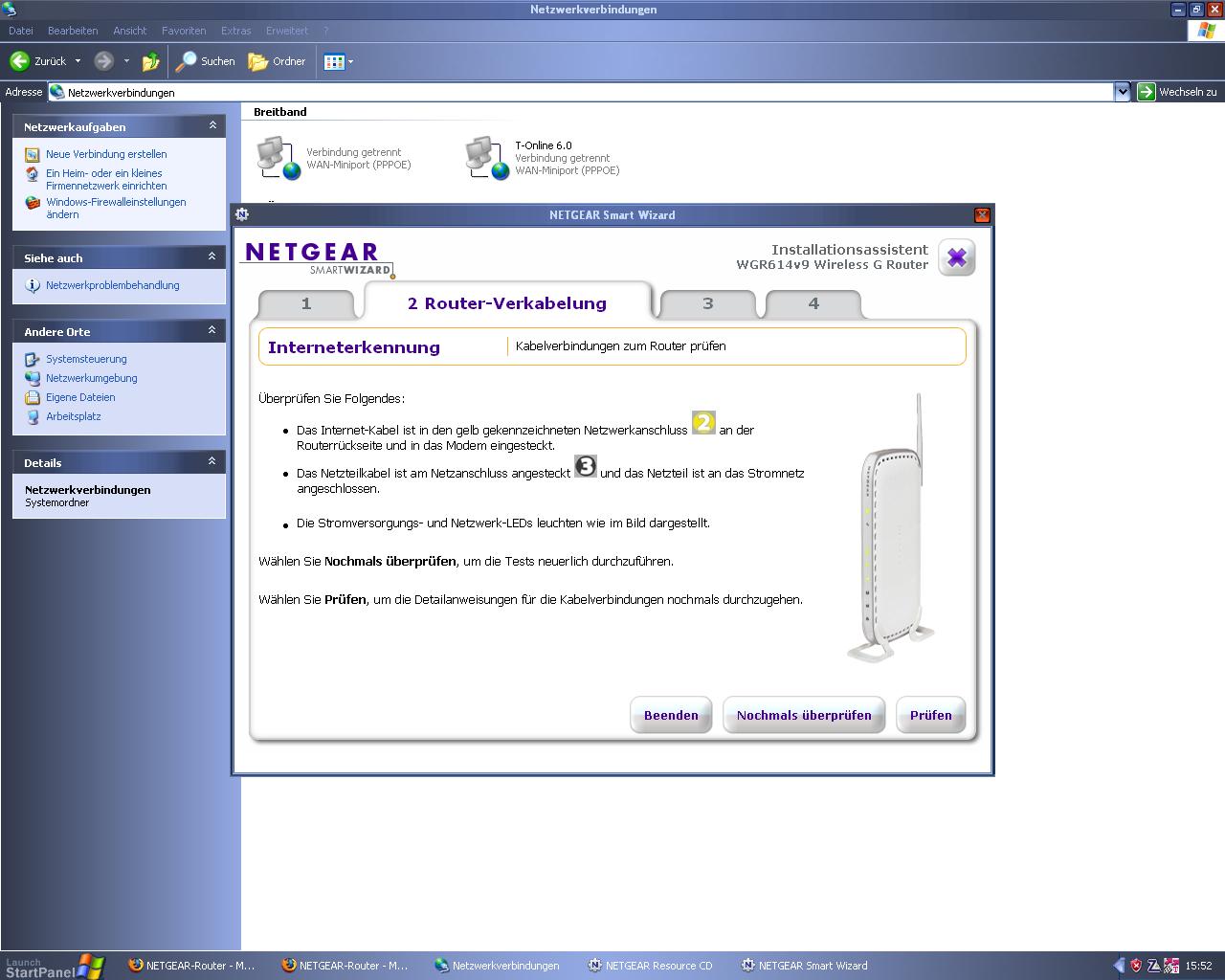1225x980 pixels.
Task: Click the Windows firewall settings icon
Action: point(33,203)
